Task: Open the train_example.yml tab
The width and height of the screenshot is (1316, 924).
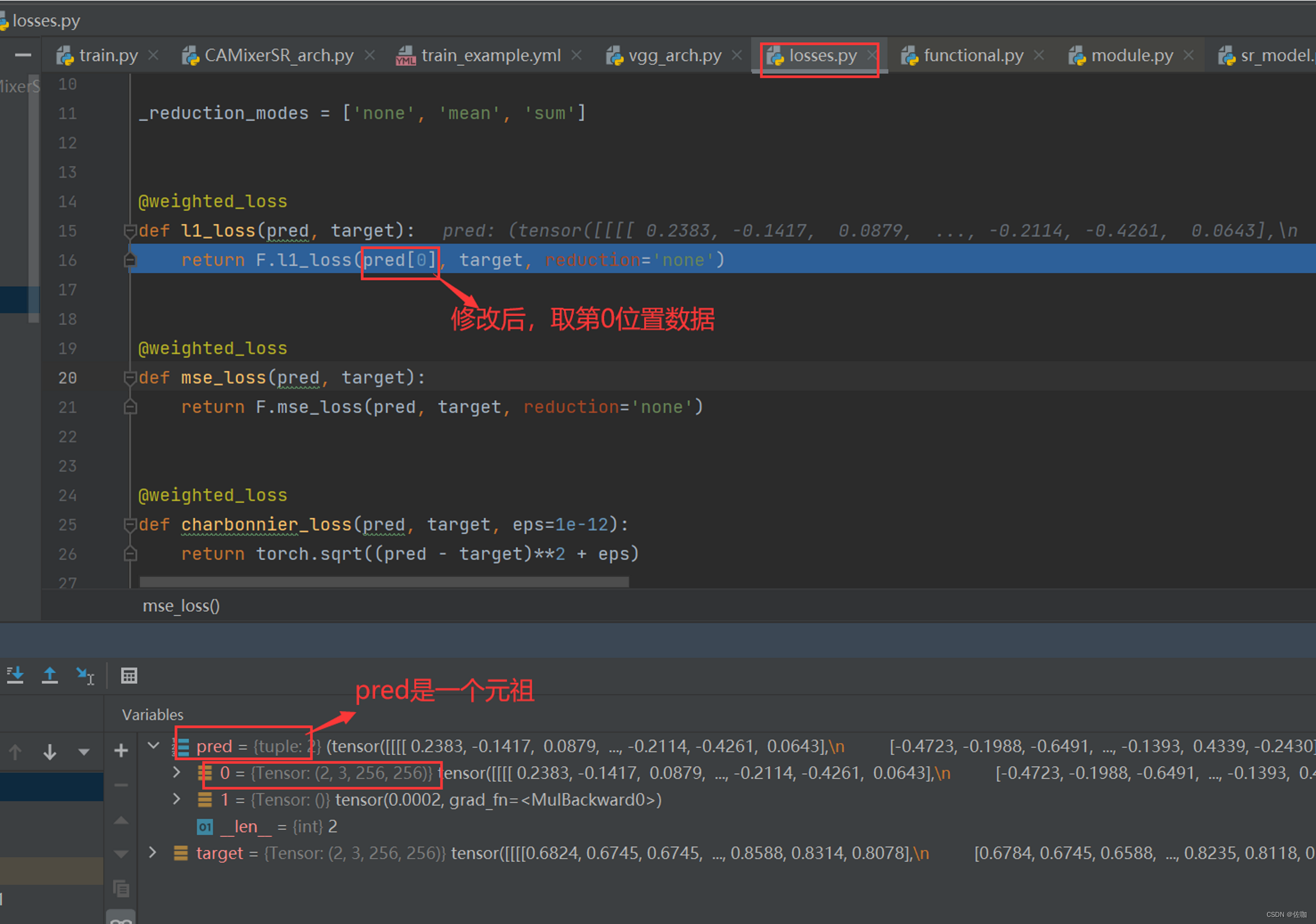Action: (479, 55)
